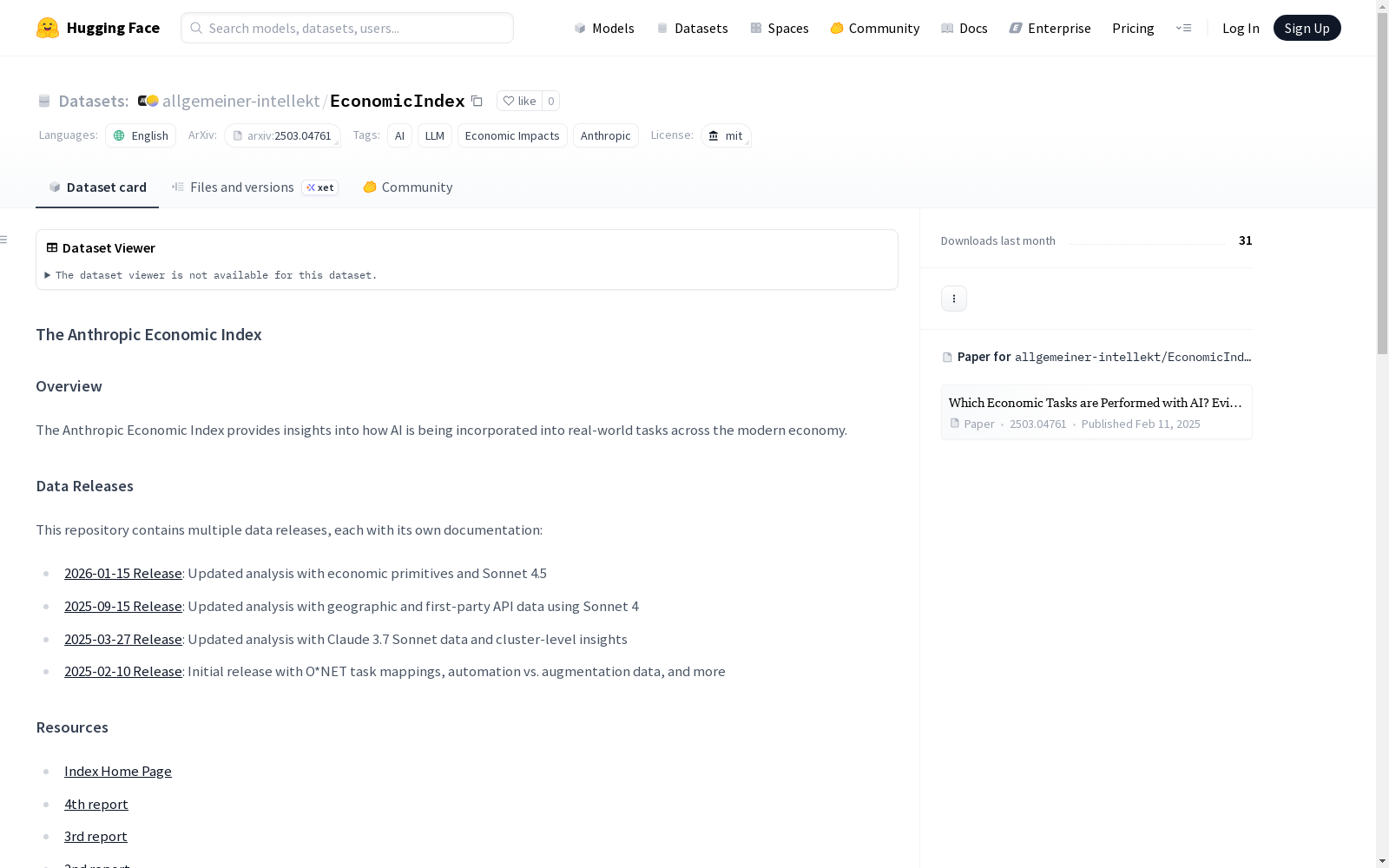Select the English language tag

(141, 135)
